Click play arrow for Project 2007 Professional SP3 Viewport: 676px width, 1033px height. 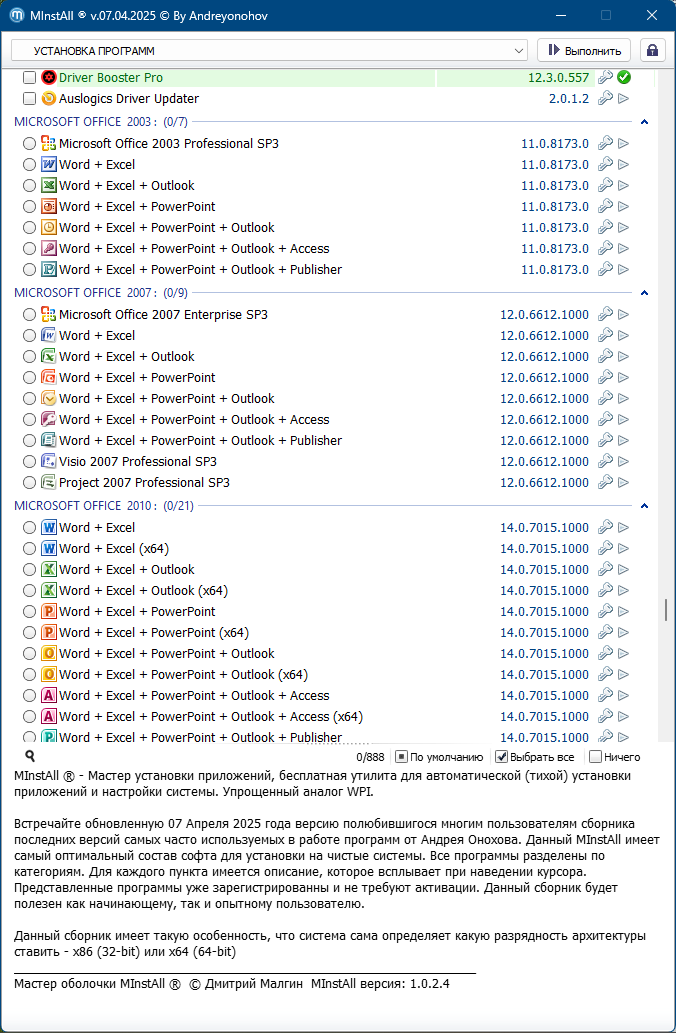[623, 483]
